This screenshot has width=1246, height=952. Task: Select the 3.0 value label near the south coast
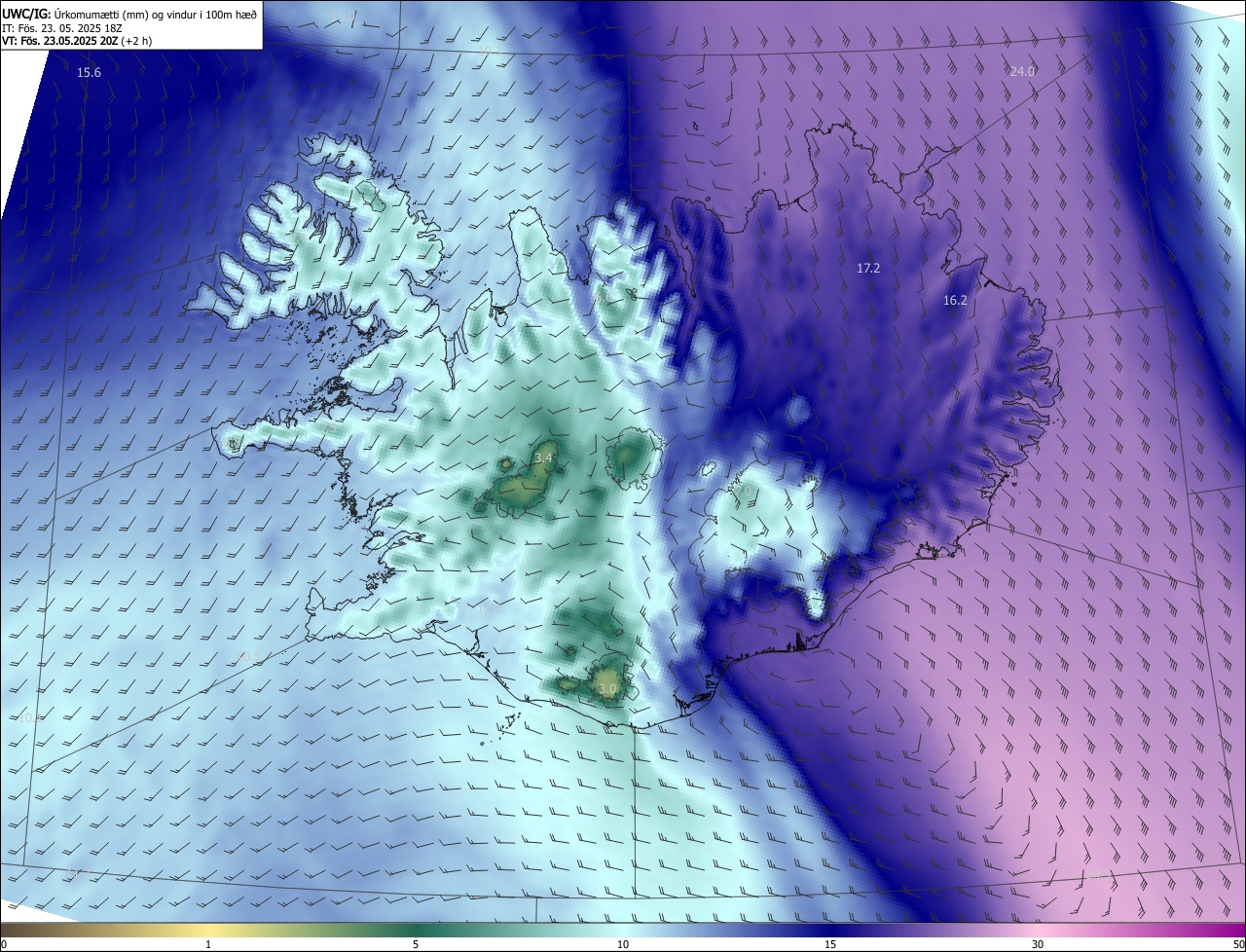607,689
